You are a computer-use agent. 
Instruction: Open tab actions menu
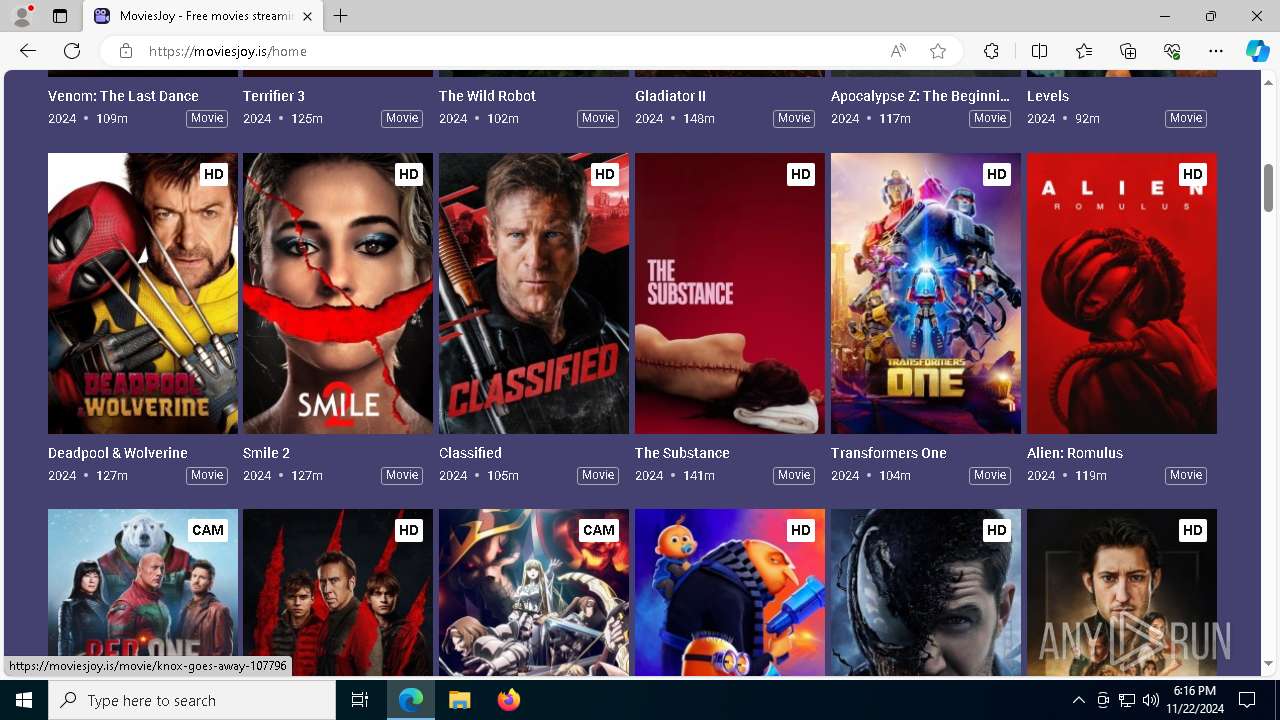pos(60,16)
